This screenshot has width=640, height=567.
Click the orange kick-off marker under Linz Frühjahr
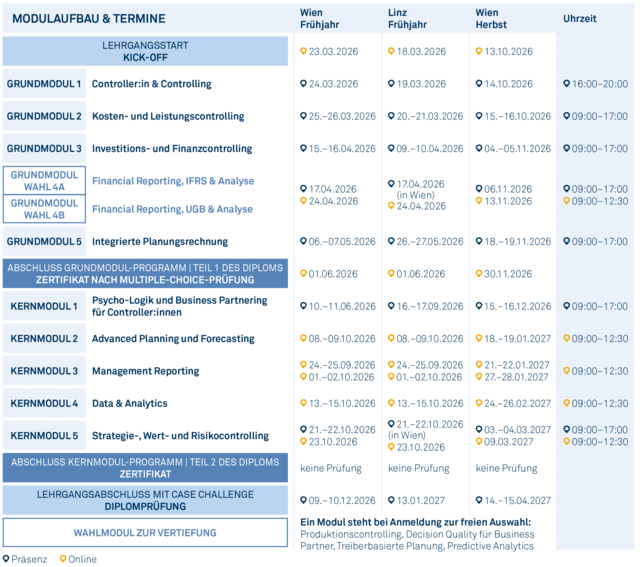[x=390, y=51]
